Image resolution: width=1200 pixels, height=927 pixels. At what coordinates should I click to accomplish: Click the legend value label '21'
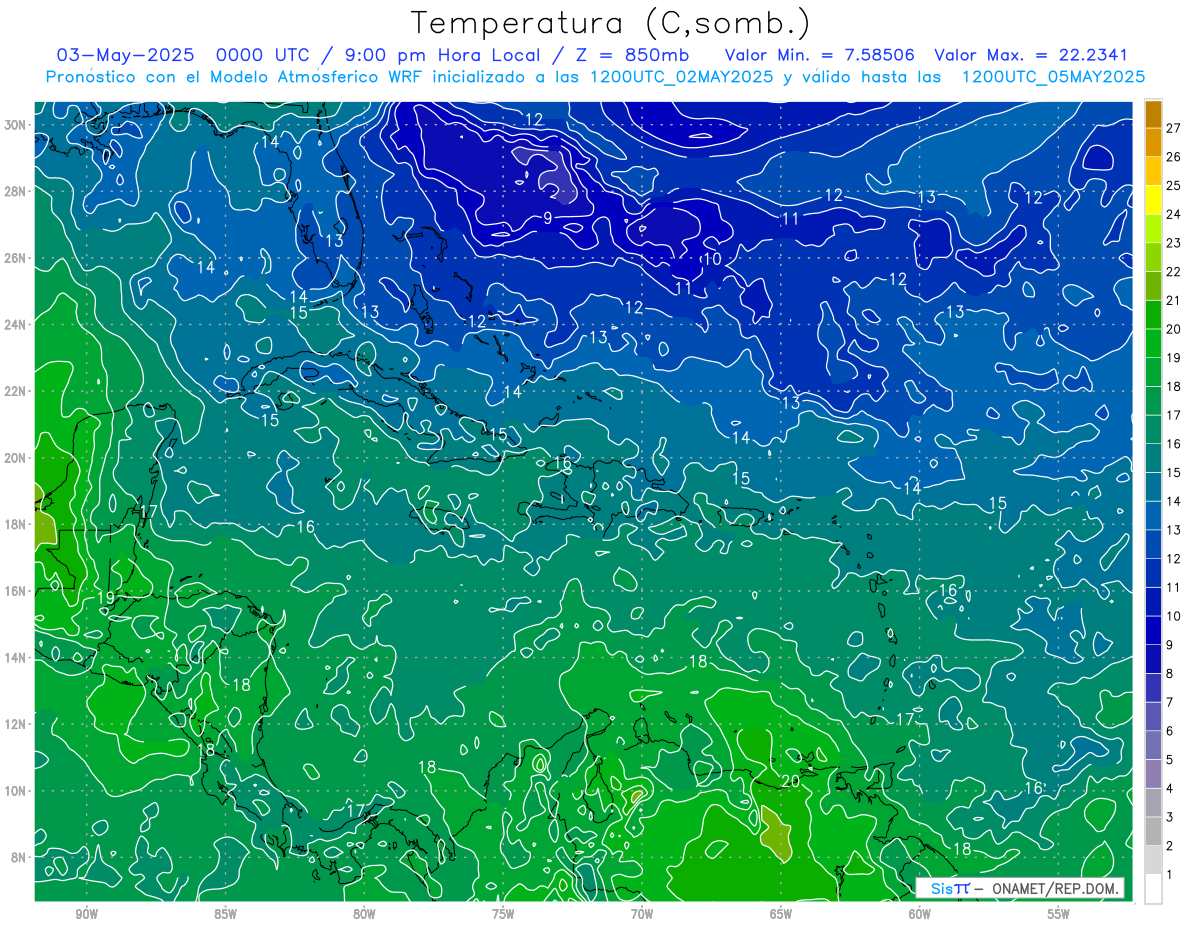(x=1174, y=300)
